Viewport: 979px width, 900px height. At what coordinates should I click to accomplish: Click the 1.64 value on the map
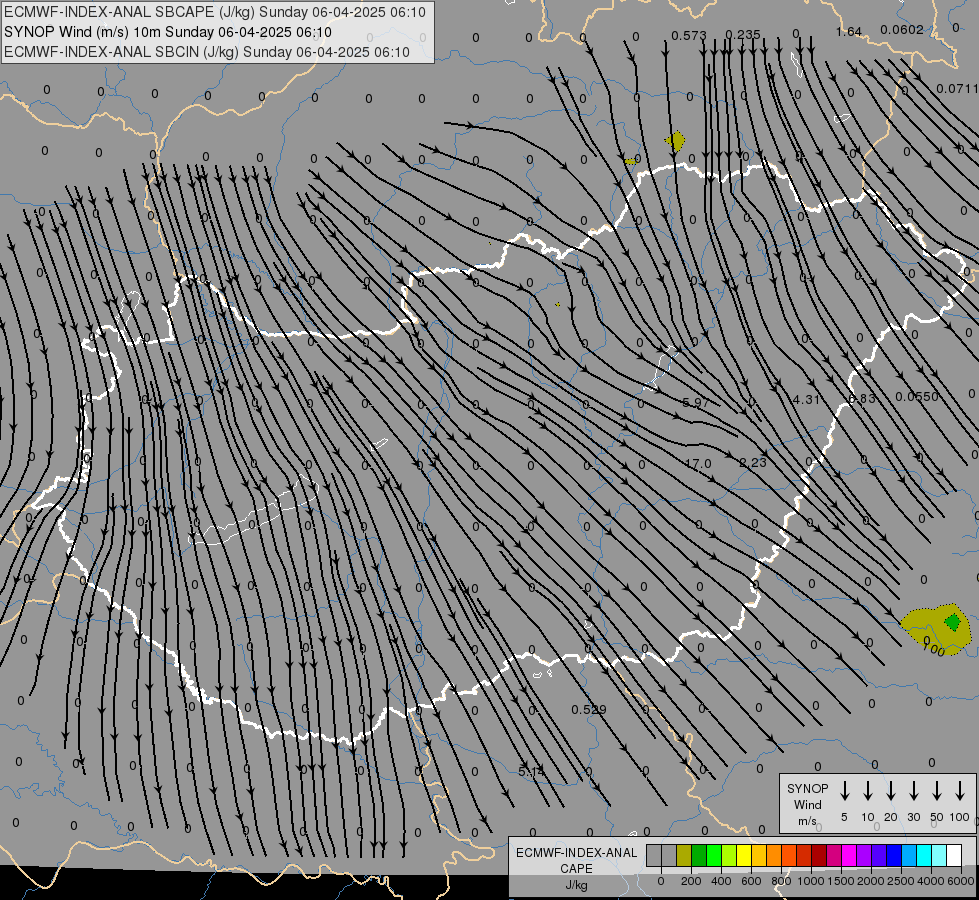849,31
